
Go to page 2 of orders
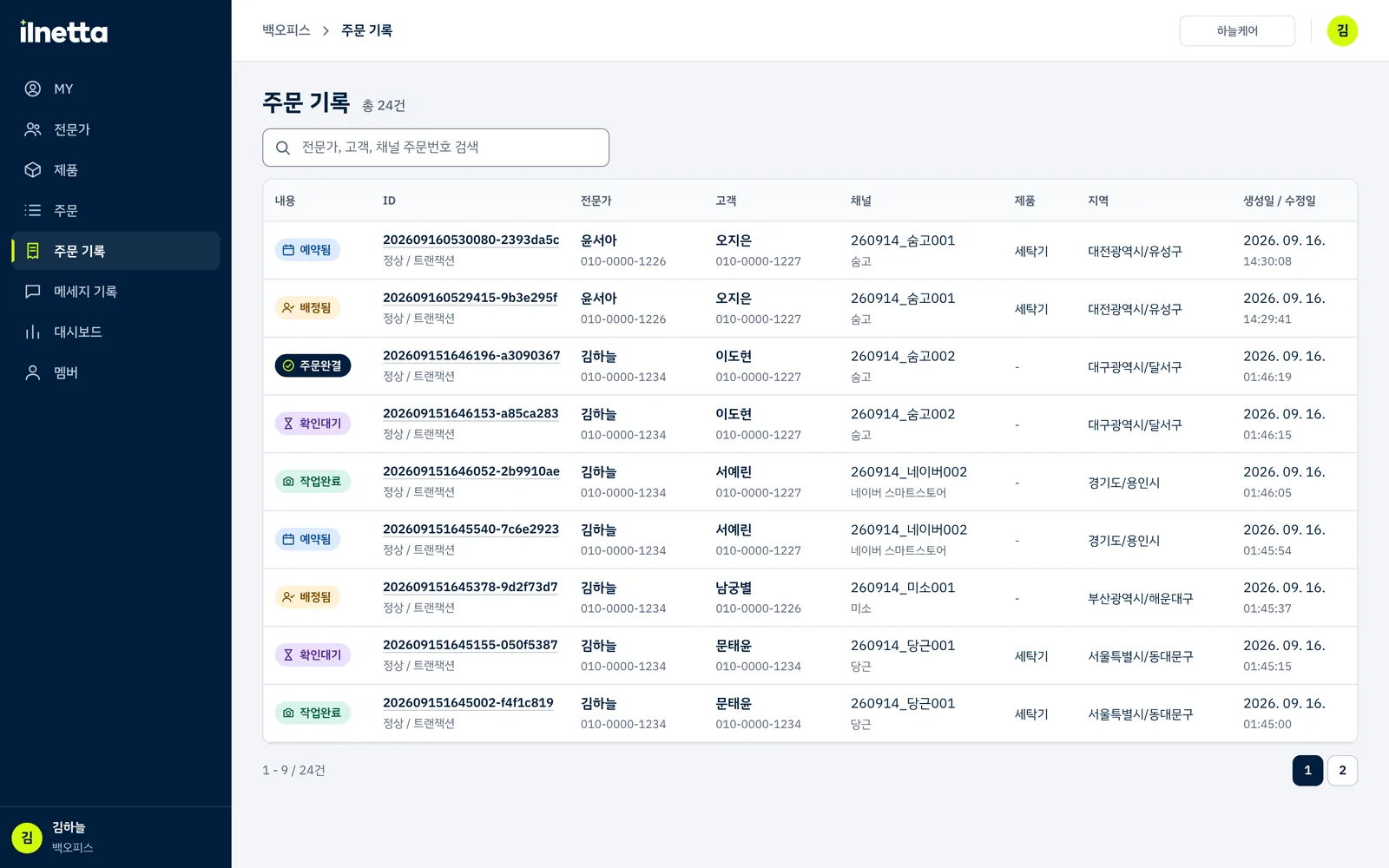(1342, 771)
